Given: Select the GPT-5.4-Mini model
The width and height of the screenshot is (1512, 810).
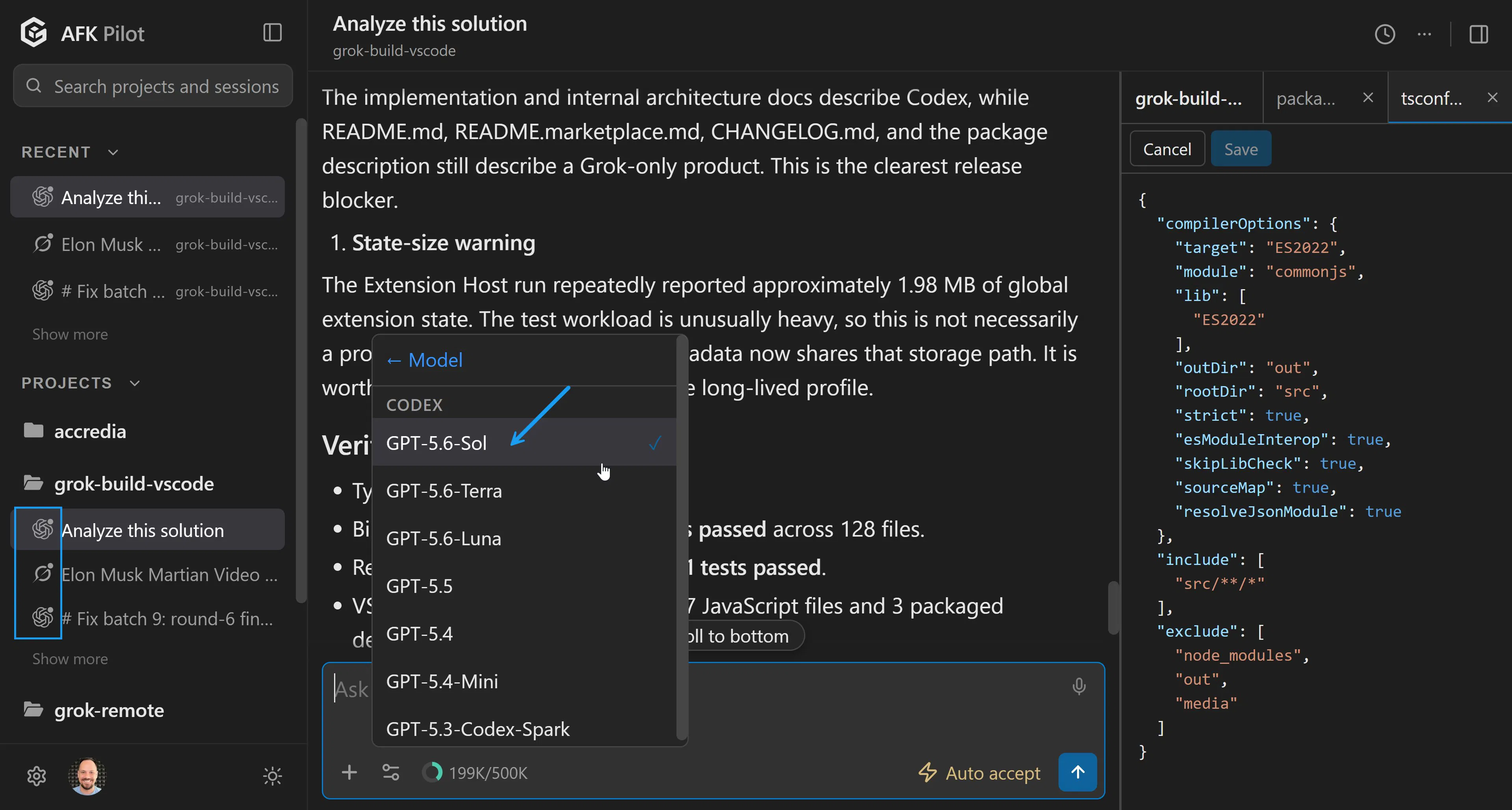Looking at the screenshot, I should [x=524, y=681].
